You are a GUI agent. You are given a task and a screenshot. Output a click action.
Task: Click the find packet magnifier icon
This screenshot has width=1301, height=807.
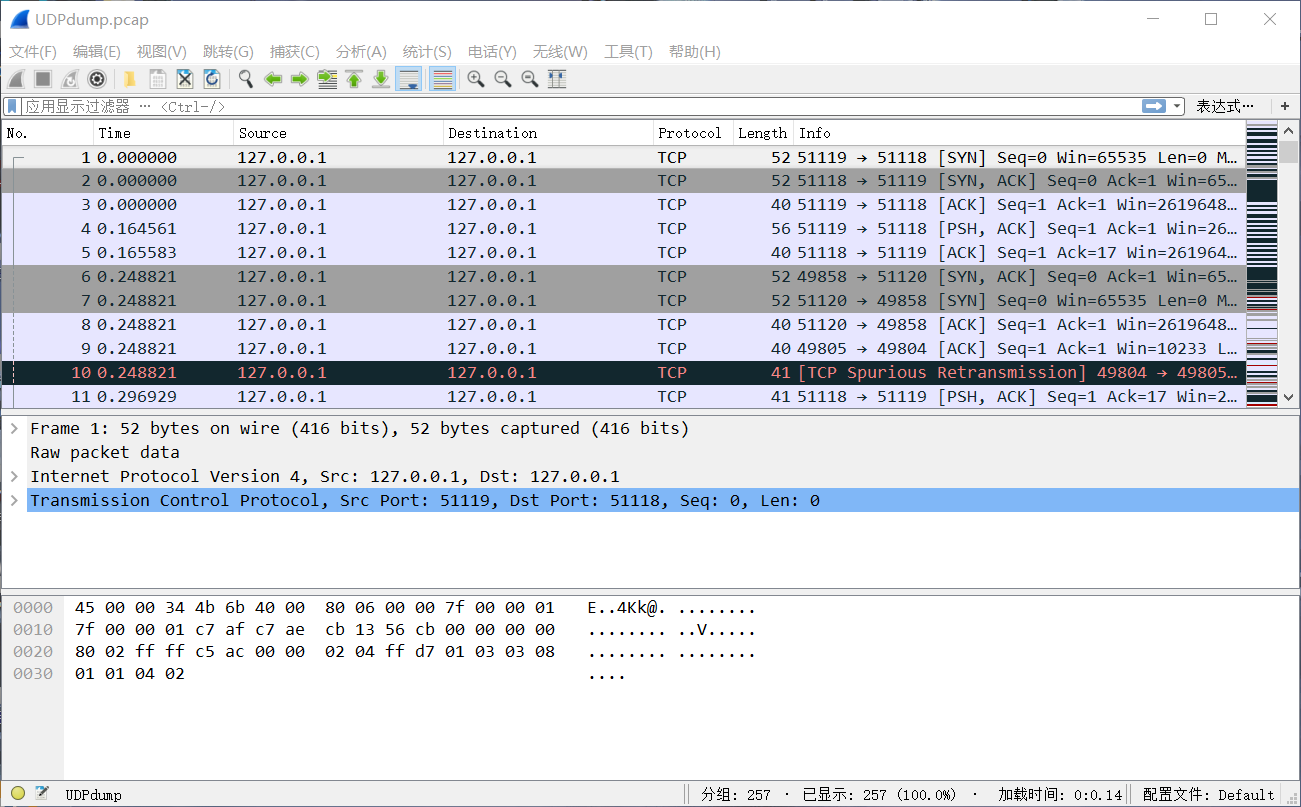tap(245, 79)
